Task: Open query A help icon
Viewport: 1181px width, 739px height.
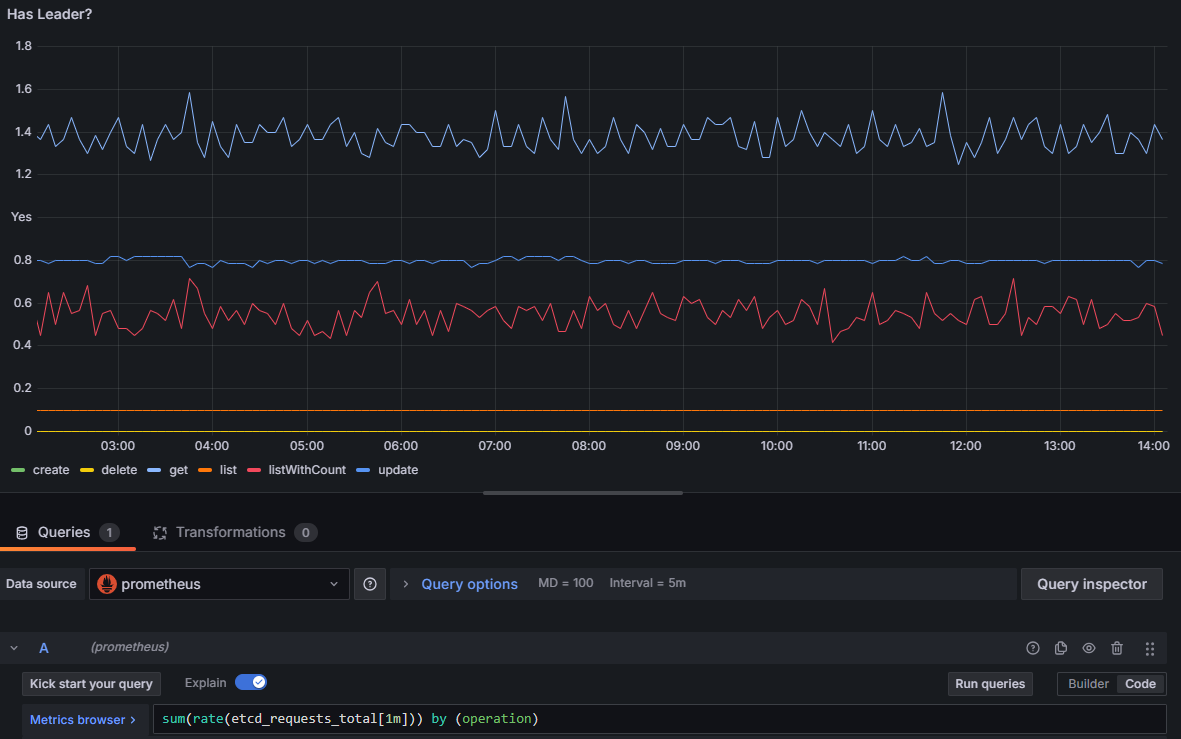Action: pos(1033,648)
